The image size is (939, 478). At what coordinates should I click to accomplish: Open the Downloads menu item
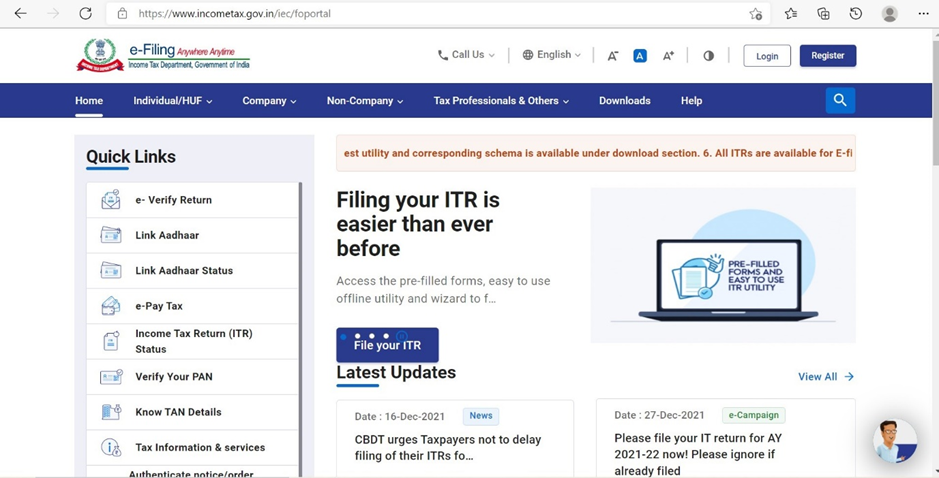pyautogui.click(x=625, y=101)
